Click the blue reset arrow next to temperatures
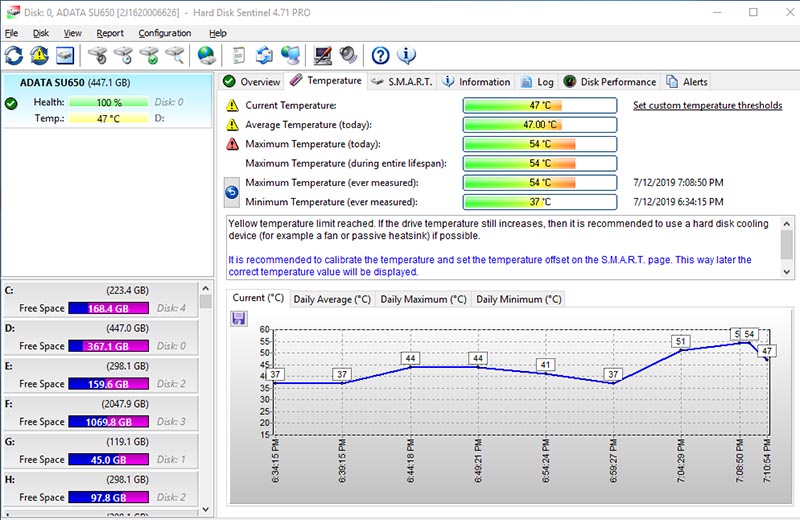 232,192
